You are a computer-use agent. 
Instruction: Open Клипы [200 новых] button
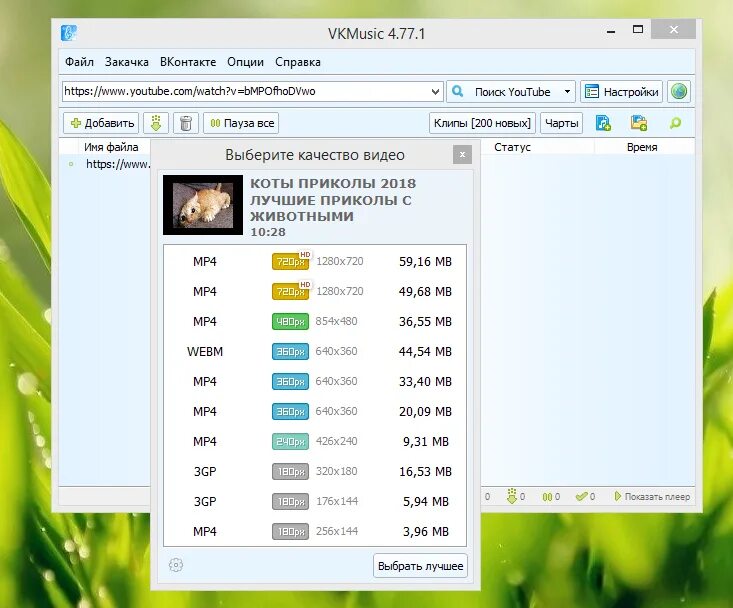482,123
